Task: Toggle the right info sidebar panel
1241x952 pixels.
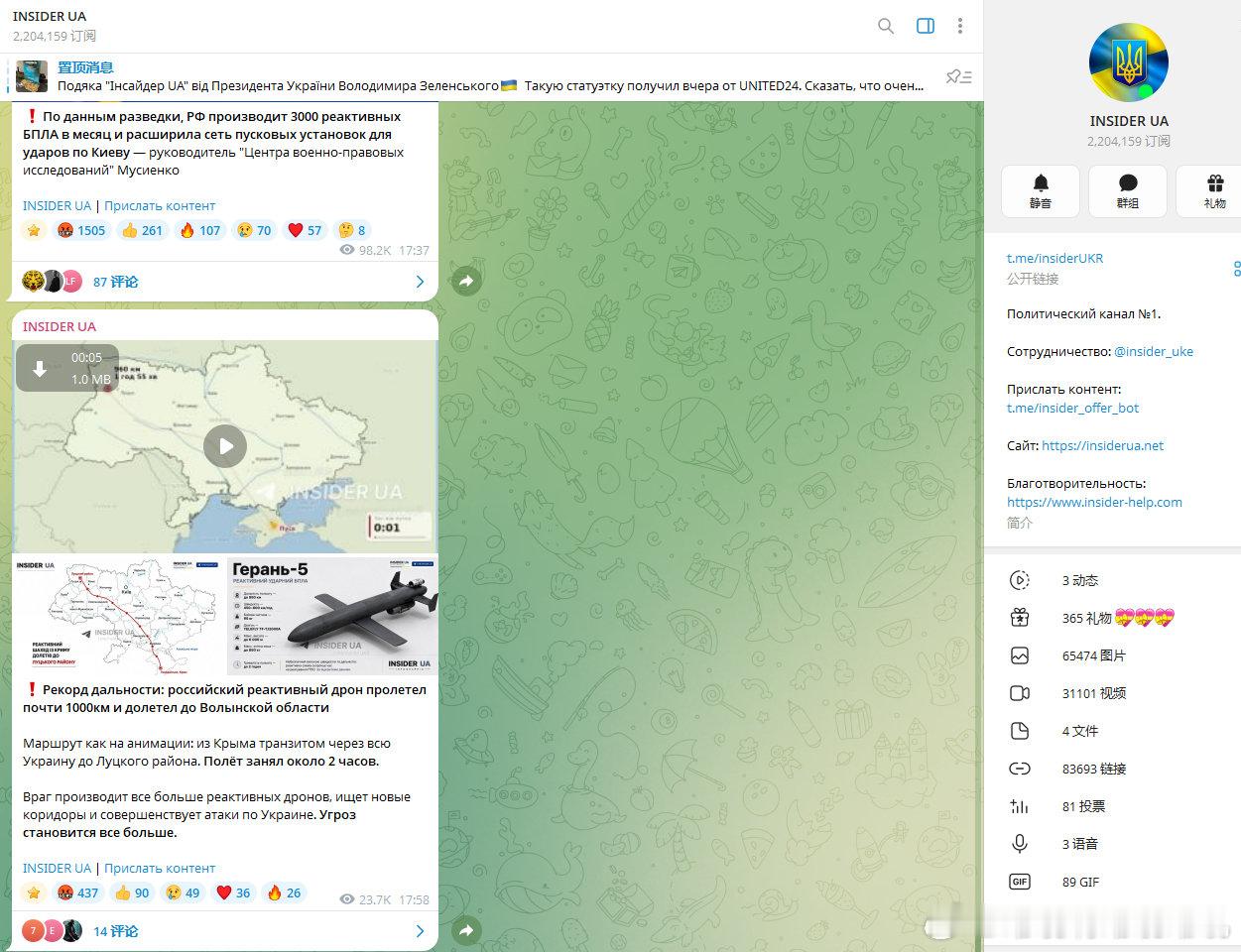Action: click(926, 26)
